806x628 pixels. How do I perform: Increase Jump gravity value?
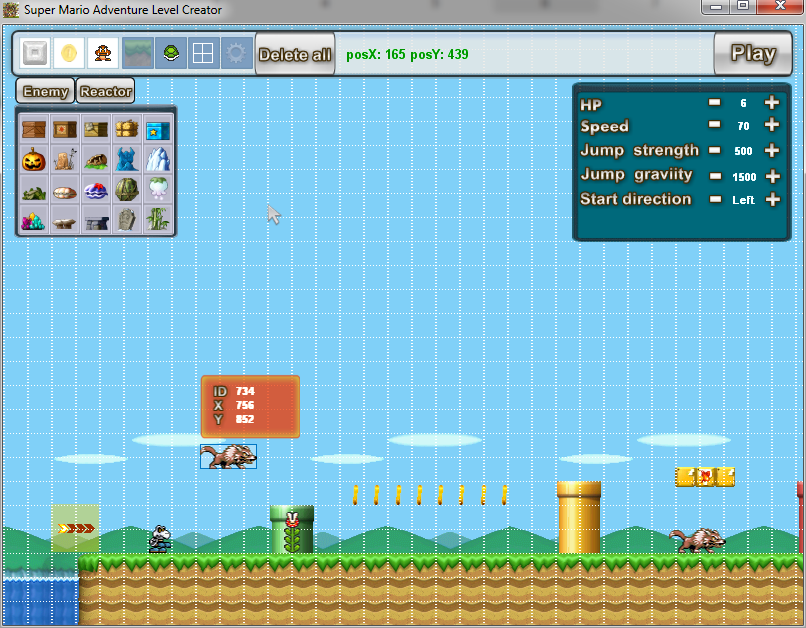tap(773, 177)
